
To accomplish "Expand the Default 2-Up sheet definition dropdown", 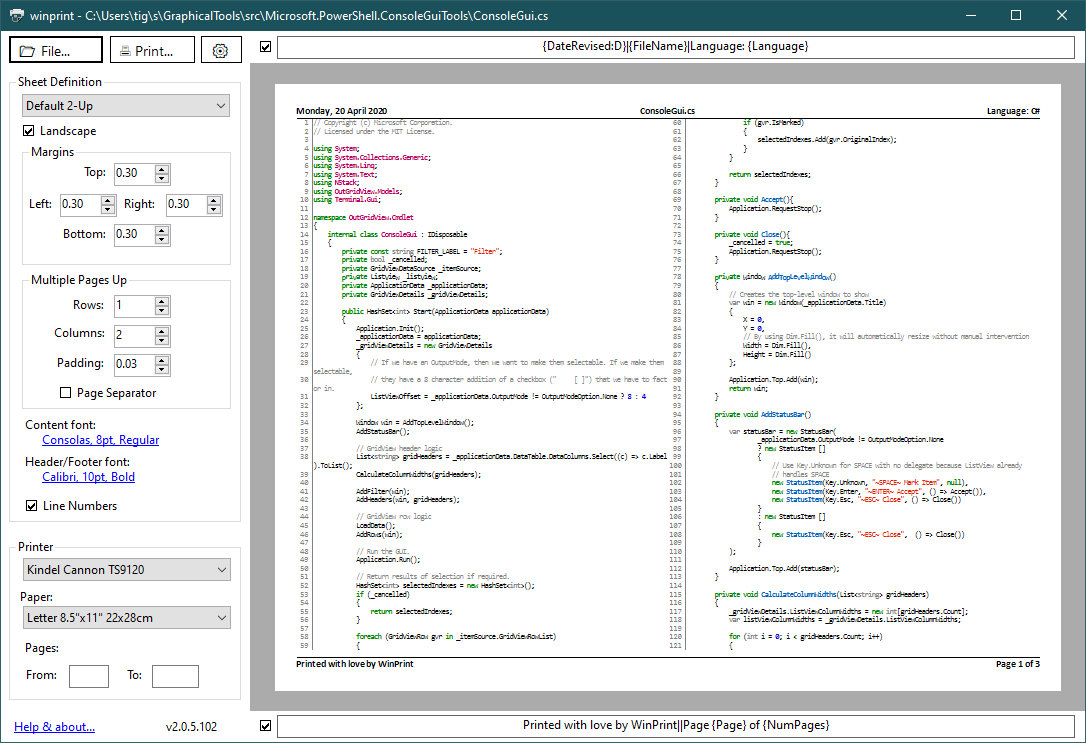I will [x=126, y=105].
